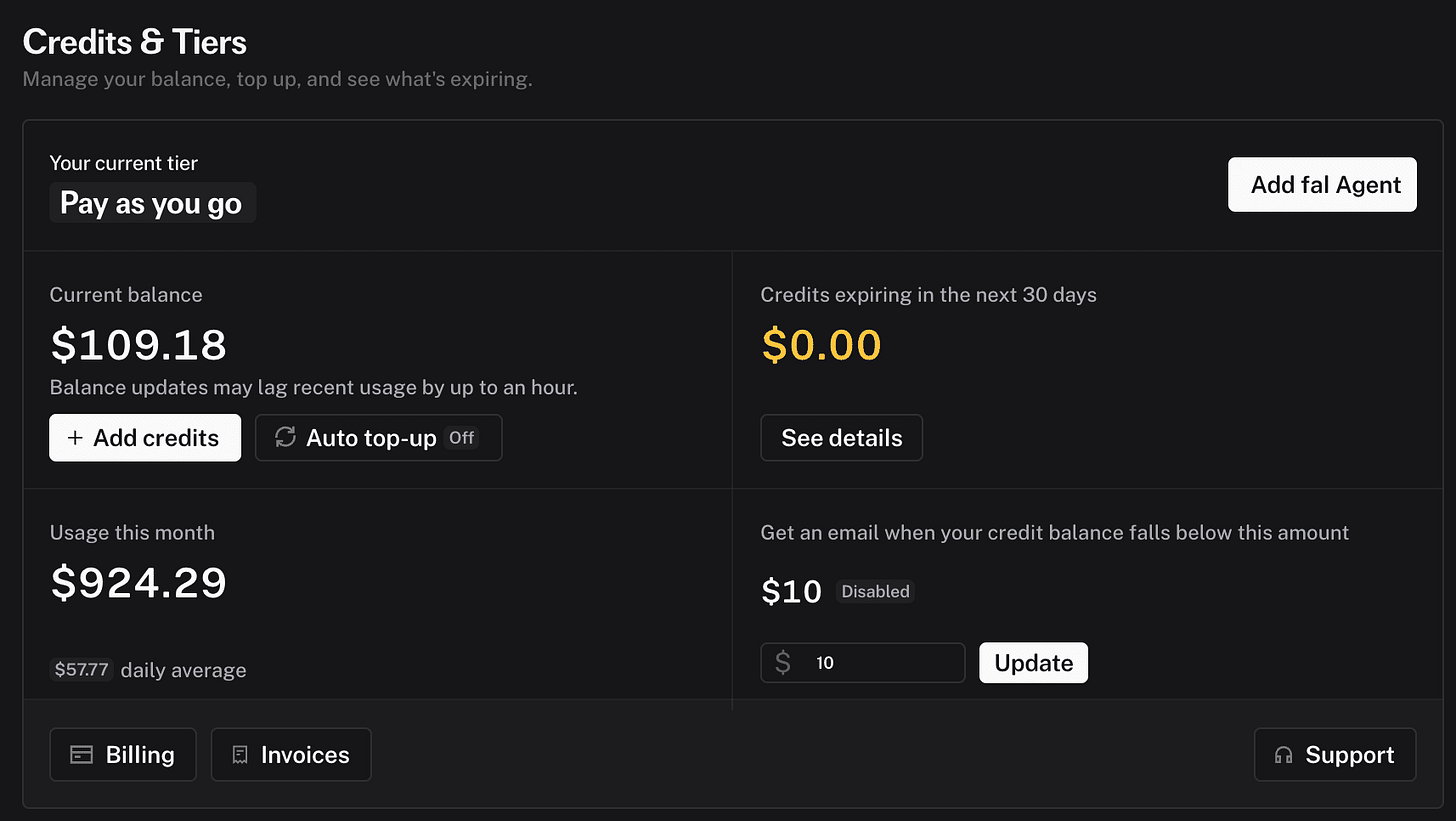This screenshot has width=1456, height=821.
Task: Toggle the Auto top-up Off badge
Action: point(461,437)
